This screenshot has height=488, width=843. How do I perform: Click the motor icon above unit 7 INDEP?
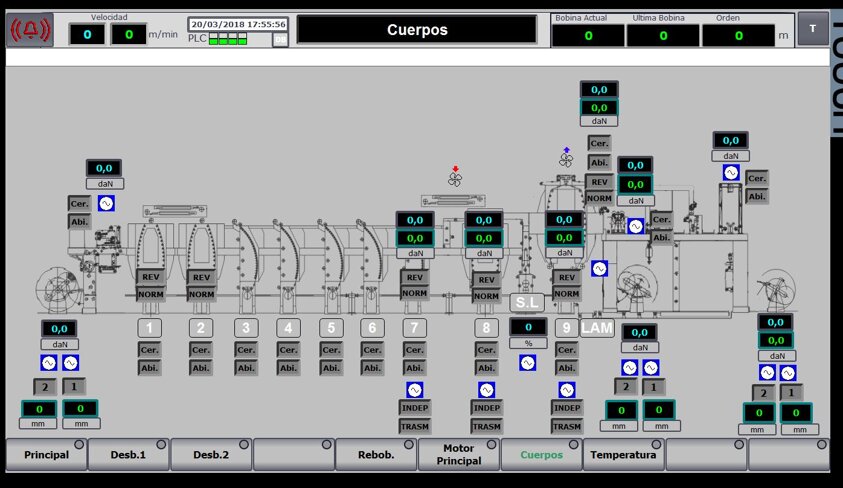coord(414,390)
